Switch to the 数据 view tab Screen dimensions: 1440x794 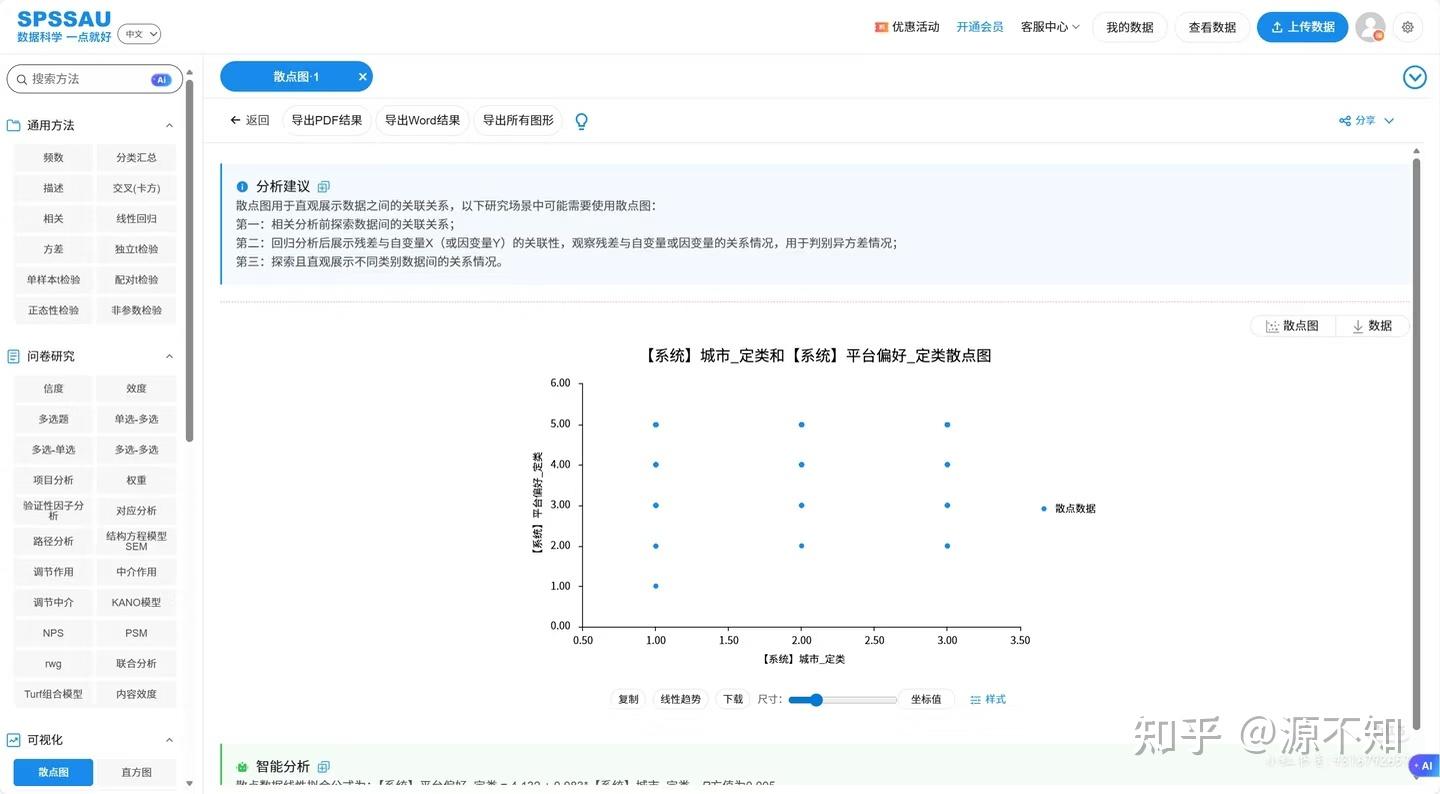(x=1372, y=326)
